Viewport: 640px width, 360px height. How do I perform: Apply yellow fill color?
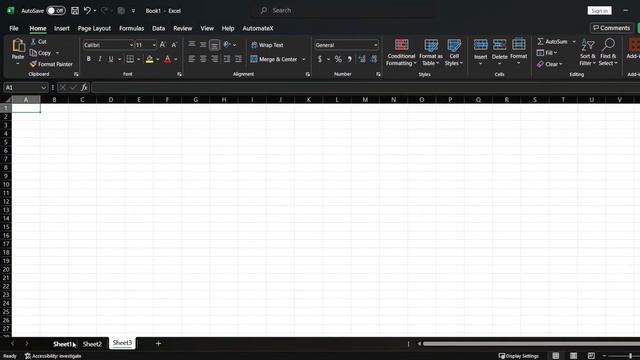(x=149, y=59)
